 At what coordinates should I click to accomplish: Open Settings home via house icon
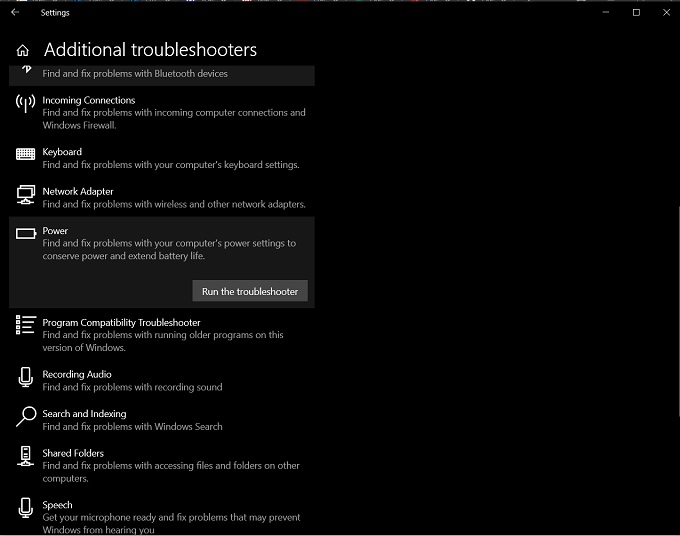[23, 51]
